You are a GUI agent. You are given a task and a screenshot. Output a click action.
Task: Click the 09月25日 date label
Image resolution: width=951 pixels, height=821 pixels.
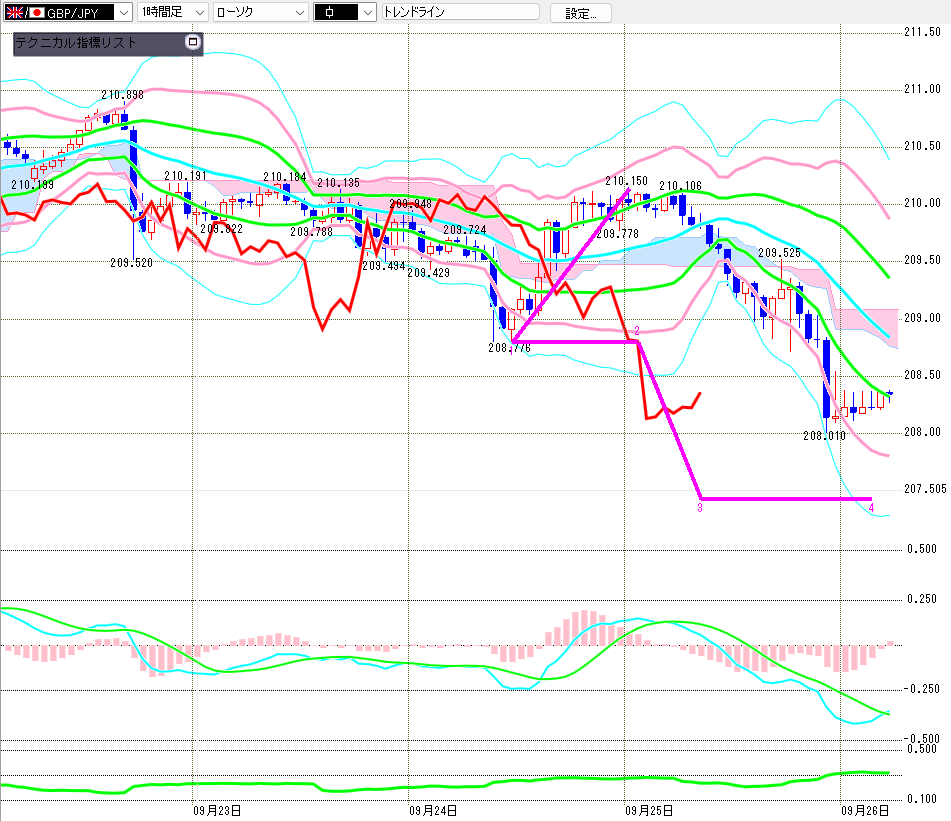pyautogui.click(x=649, y=811)
